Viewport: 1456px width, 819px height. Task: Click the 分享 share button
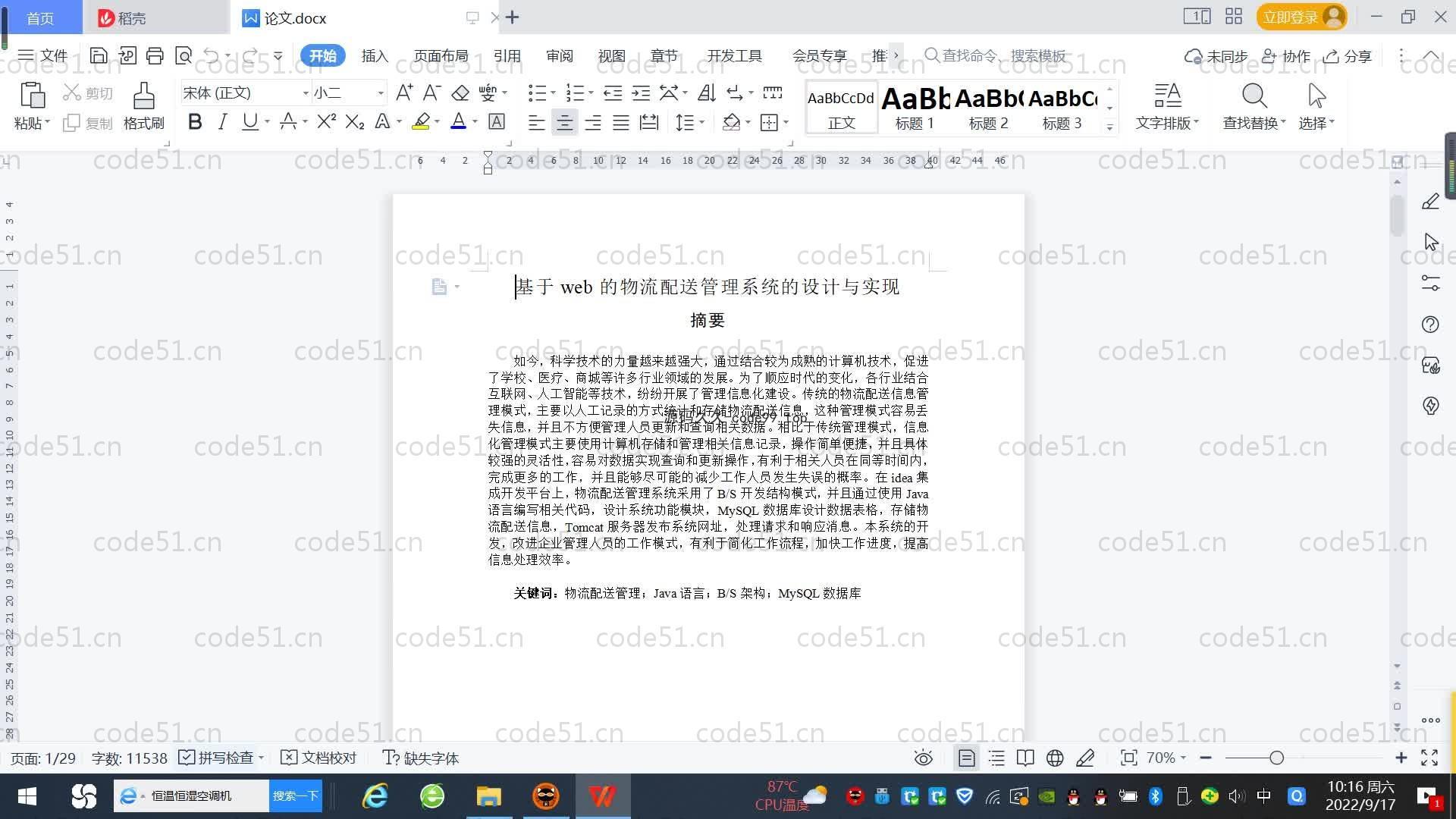[1348, 55]
